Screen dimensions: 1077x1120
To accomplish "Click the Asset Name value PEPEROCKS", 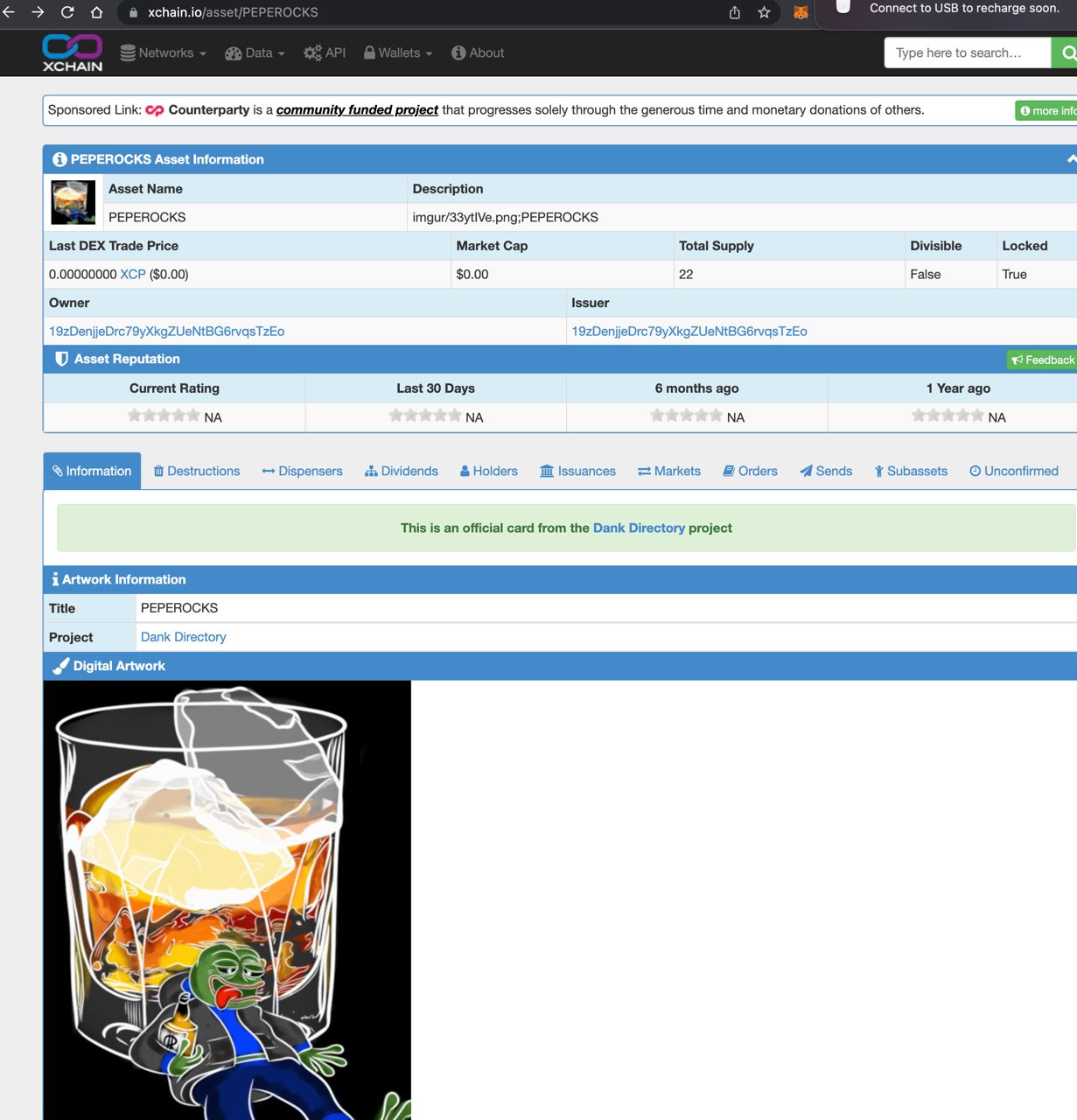I will [x=147, y=217].
